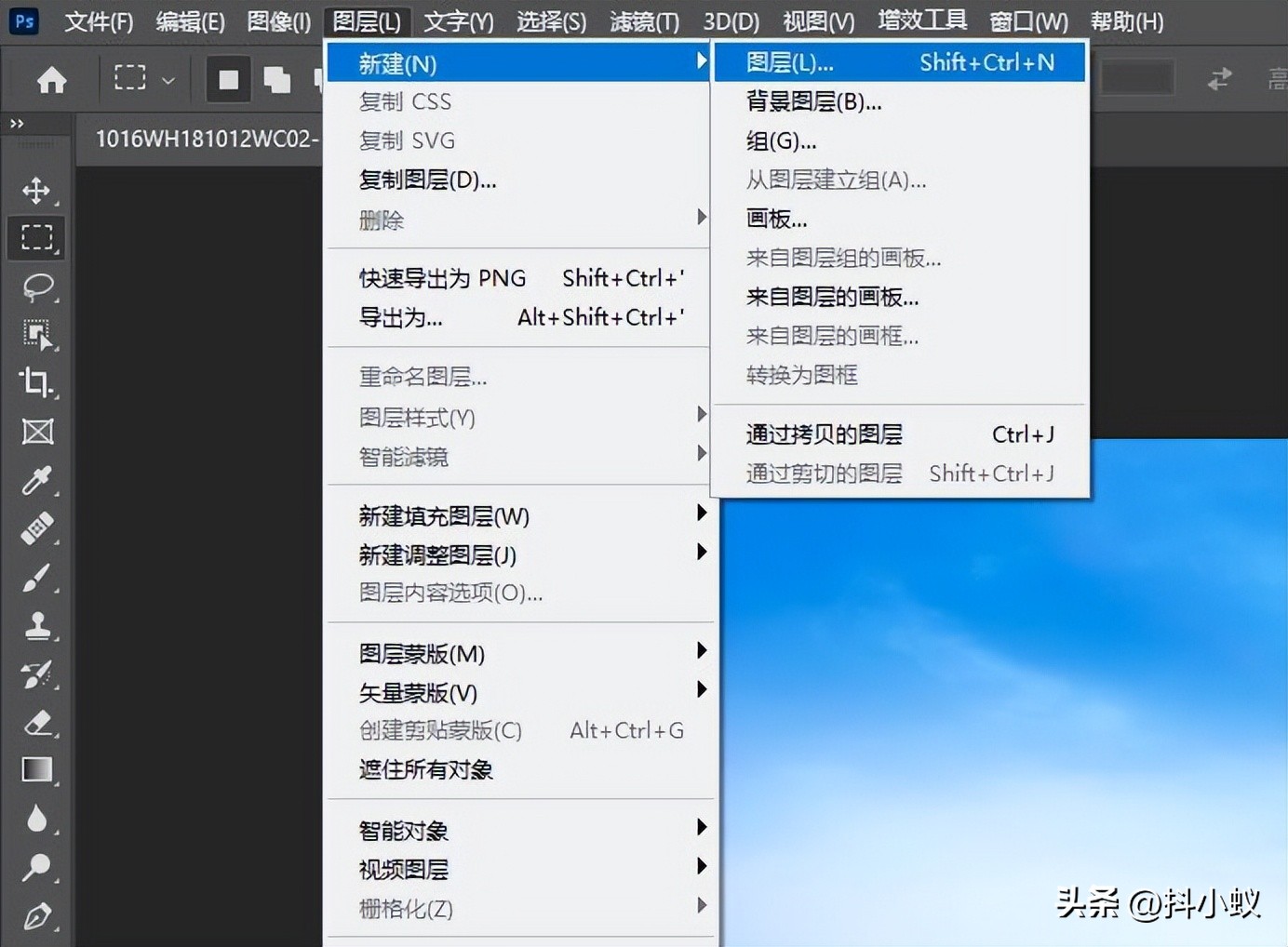This screenshot has height=947, width=1288.
Task: Select the Pen tool
Action: [36, 916]
